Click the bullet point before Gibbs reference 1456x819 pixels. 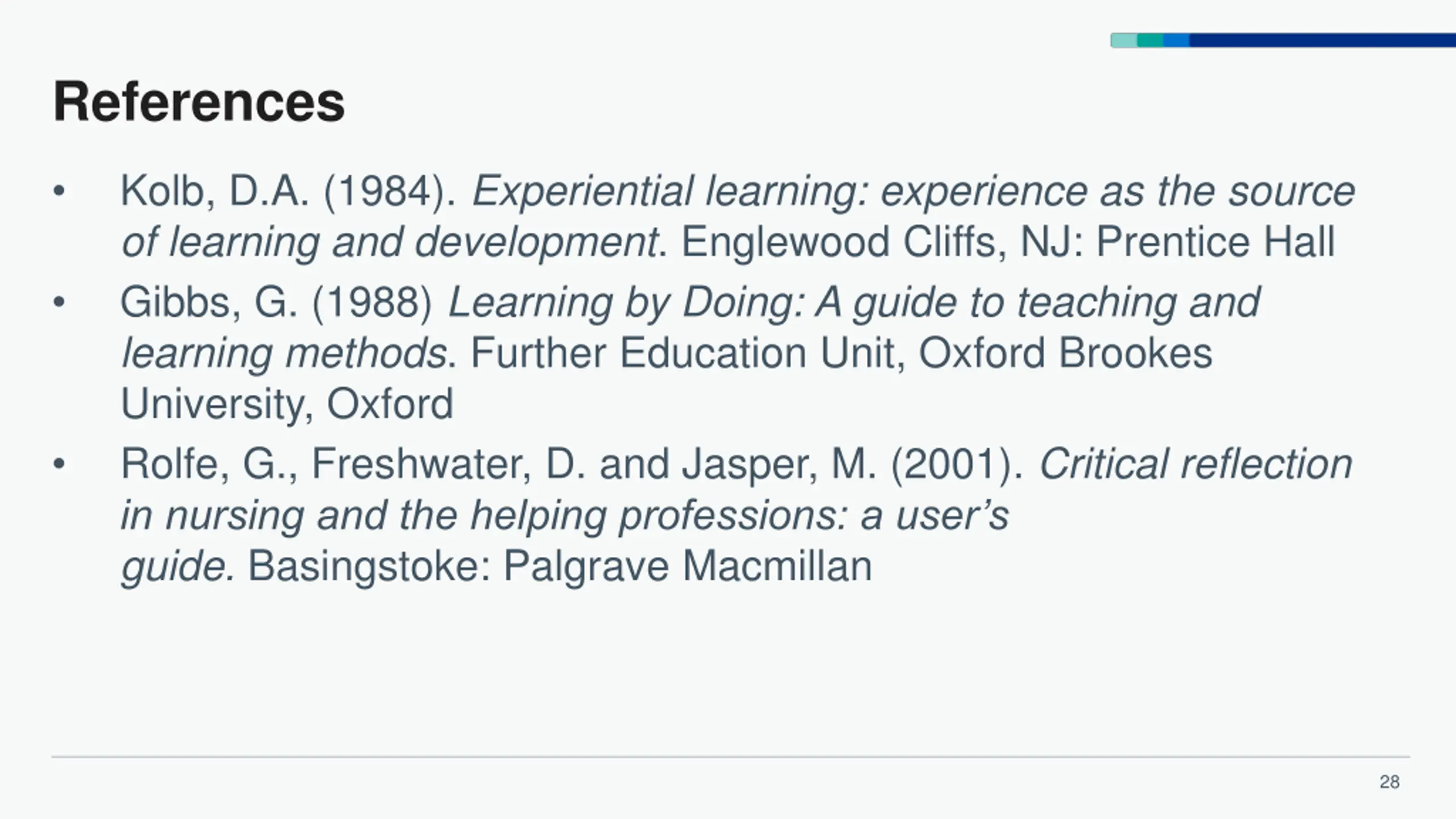point(59,303)
